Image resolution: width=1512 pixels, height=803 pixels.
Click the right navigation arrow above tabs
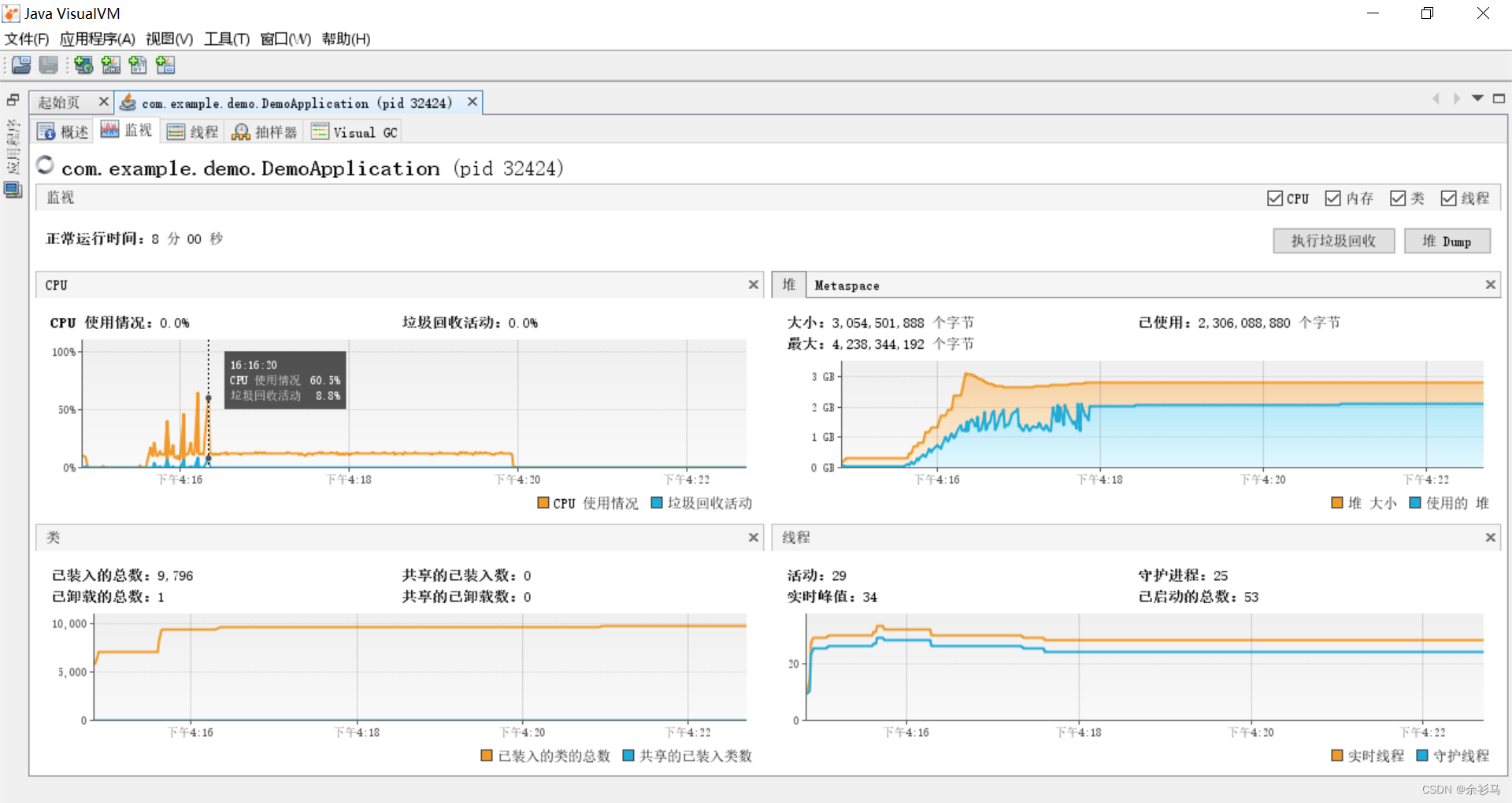(x=1456, y=98)
